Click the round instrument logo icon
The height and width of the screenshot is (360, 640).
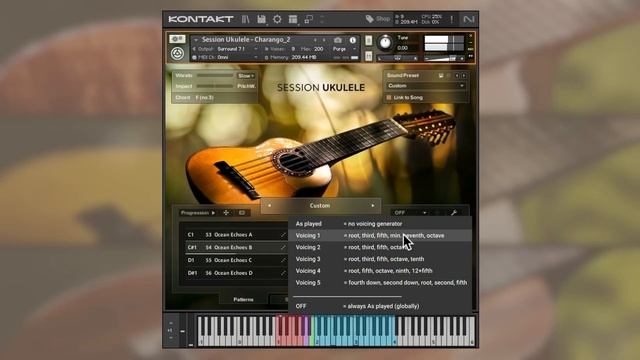tap(177, 53)
